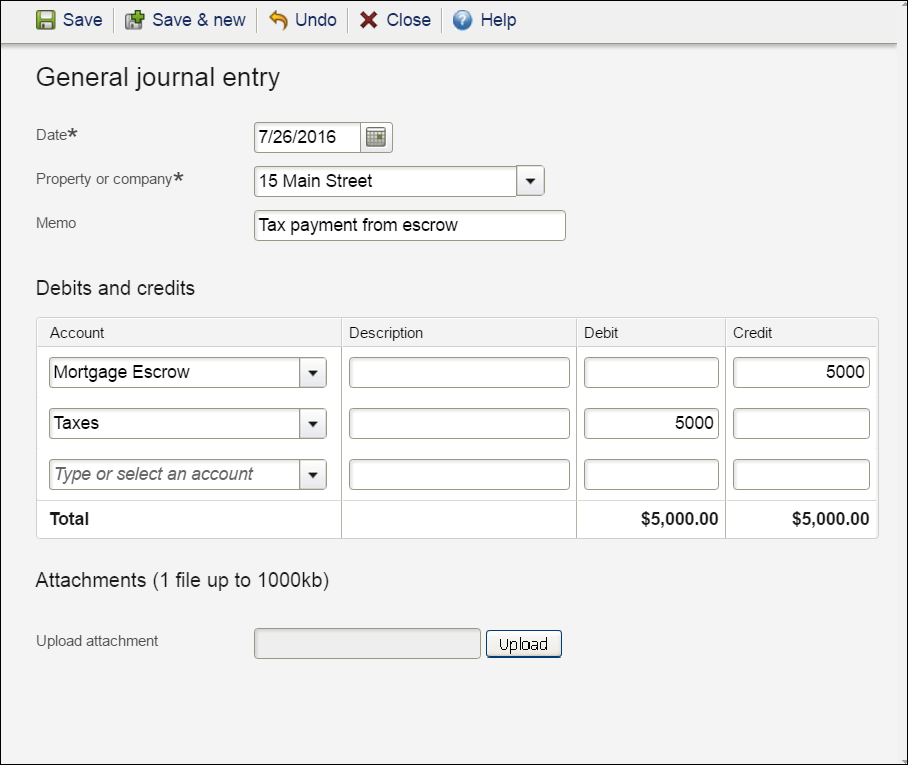This screenshot has width=908, height=765.
Task: Click the Upload button for attachments
Action: pos(523,644)
